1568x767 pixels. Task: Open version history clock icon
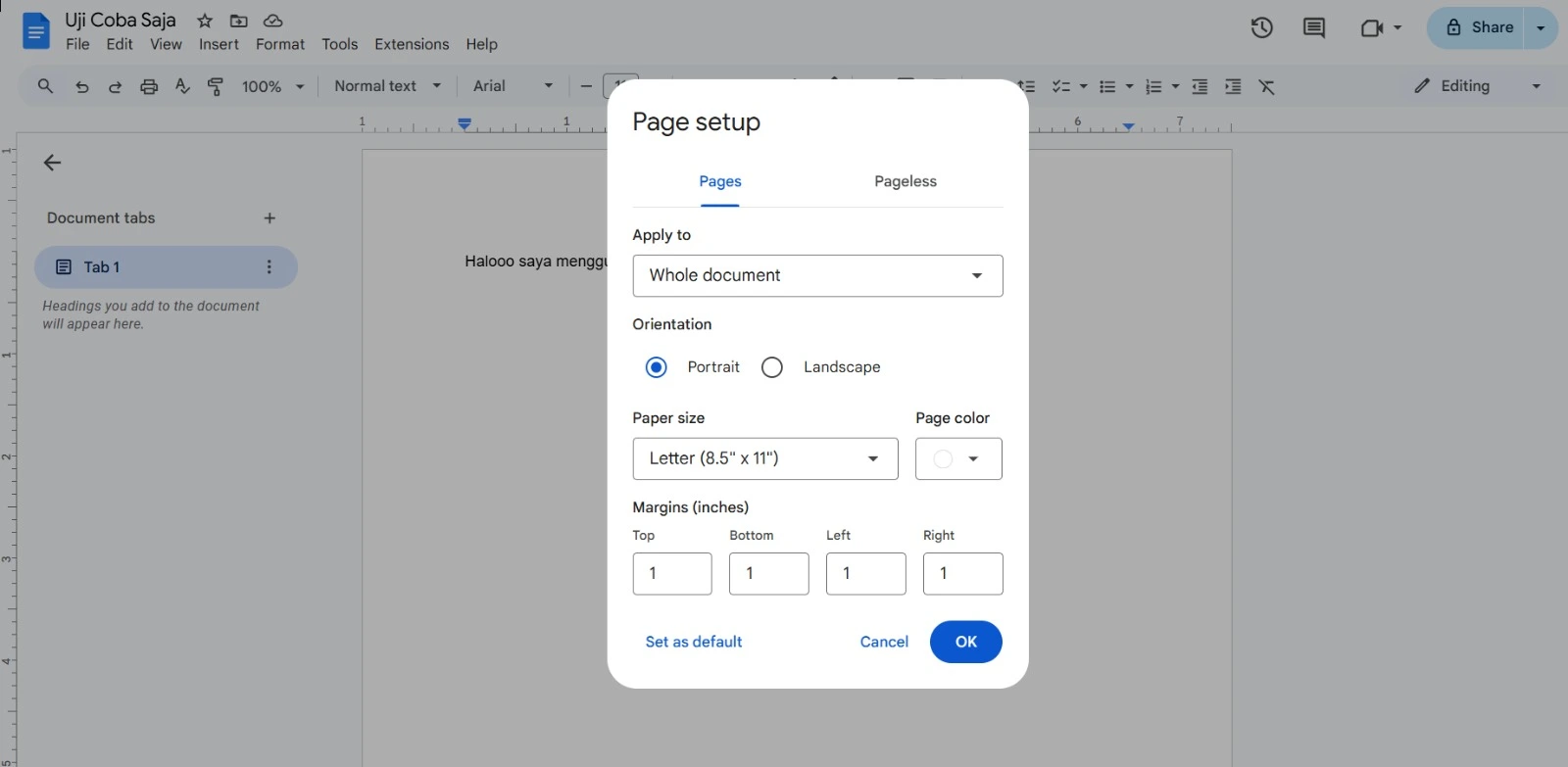click(1261, 27)
